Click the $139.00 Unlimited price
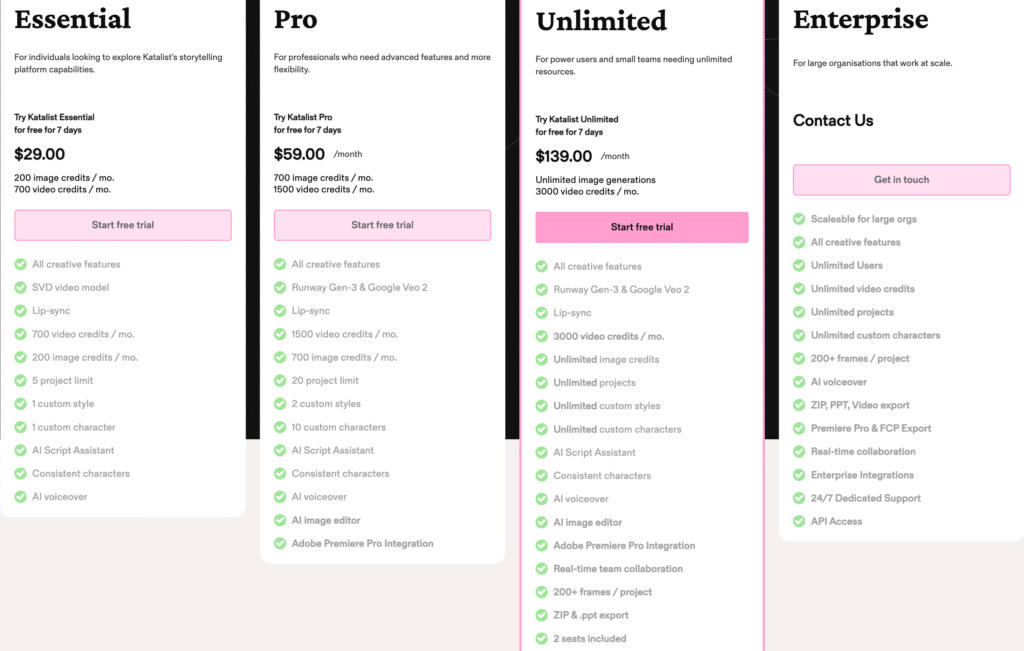Viewport: 1024px width, 651px height. click(564, 157)
